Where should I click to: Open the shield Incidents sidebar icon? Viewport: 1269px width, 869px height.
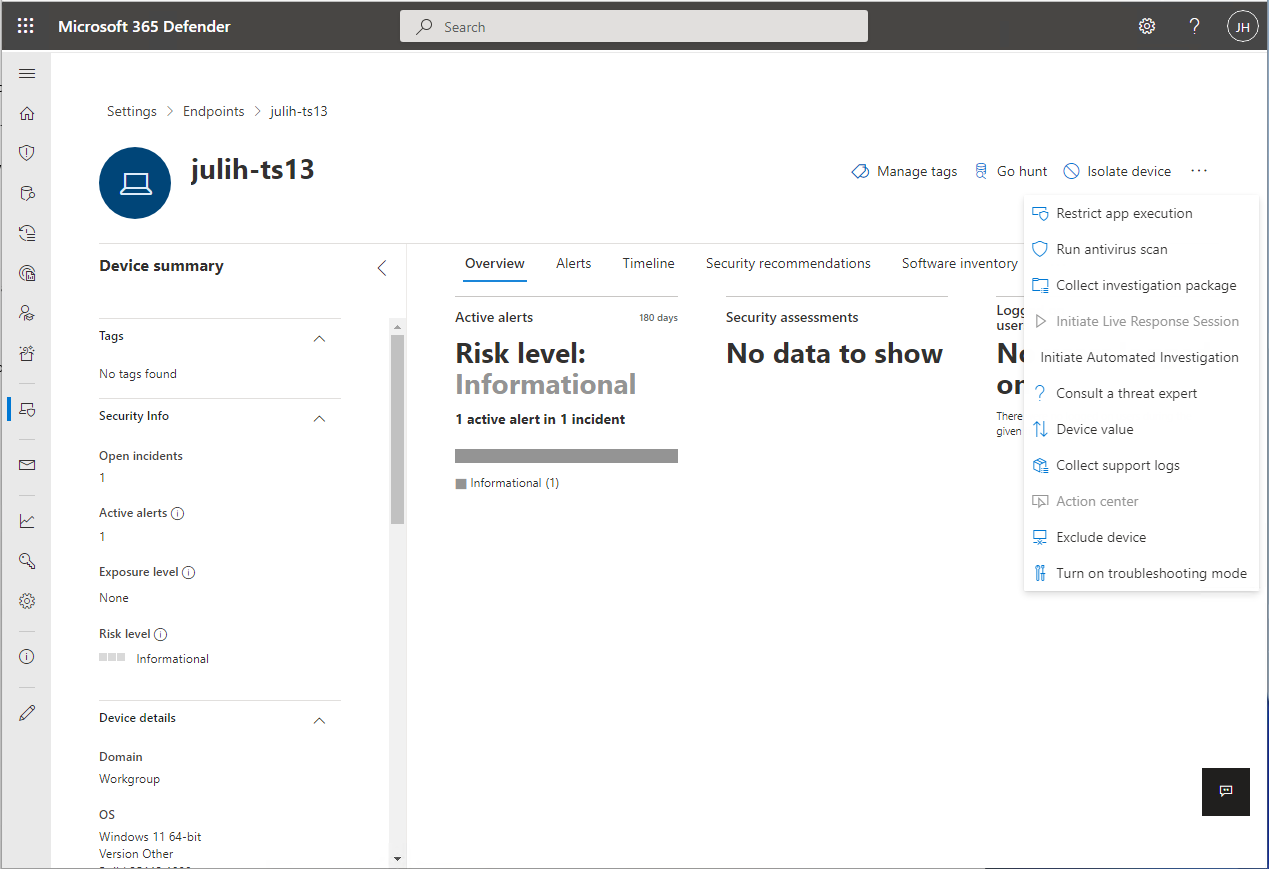27,153
